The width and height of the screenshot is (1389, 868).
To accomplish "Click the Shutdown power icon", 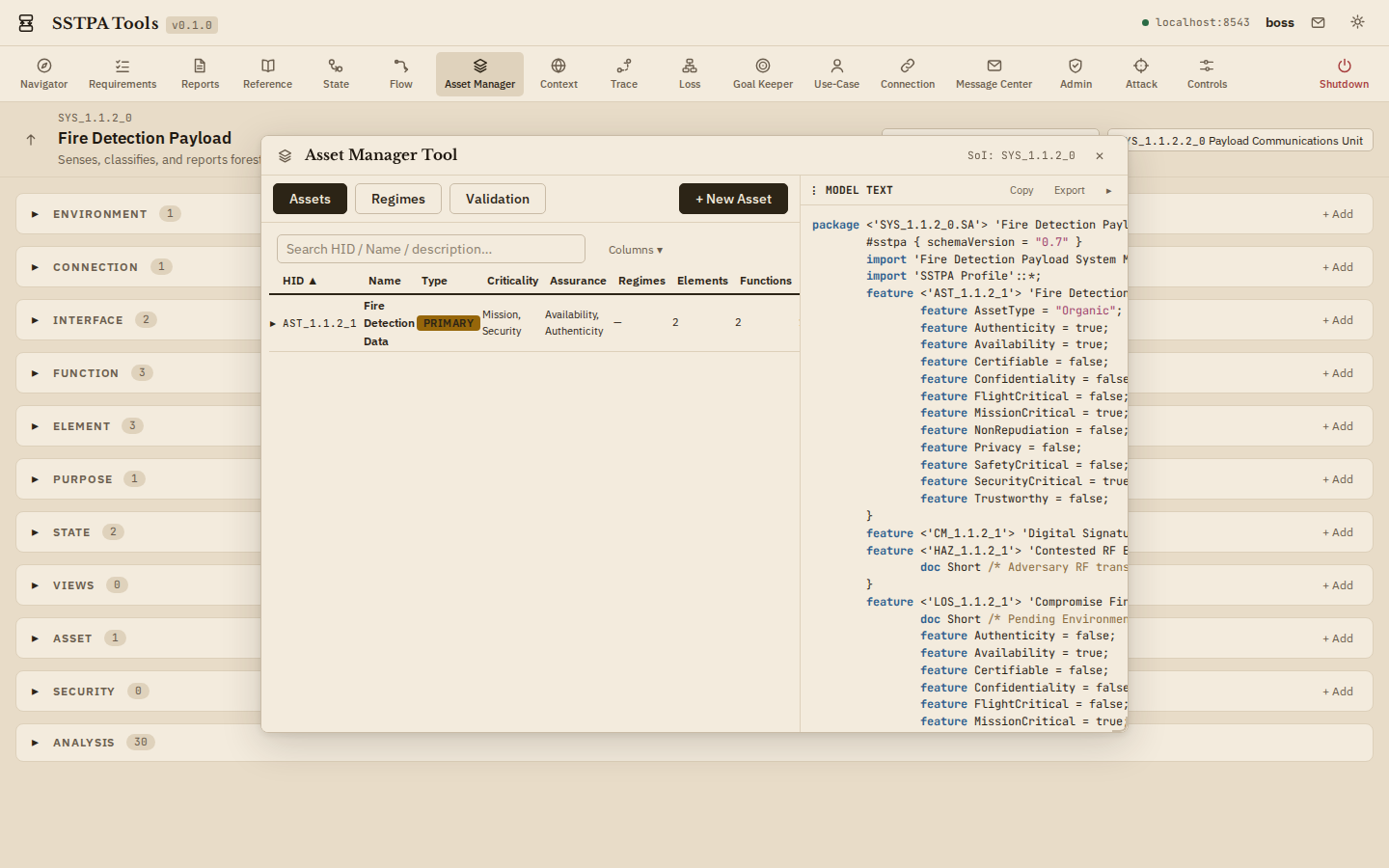I will click(1344, 66).
